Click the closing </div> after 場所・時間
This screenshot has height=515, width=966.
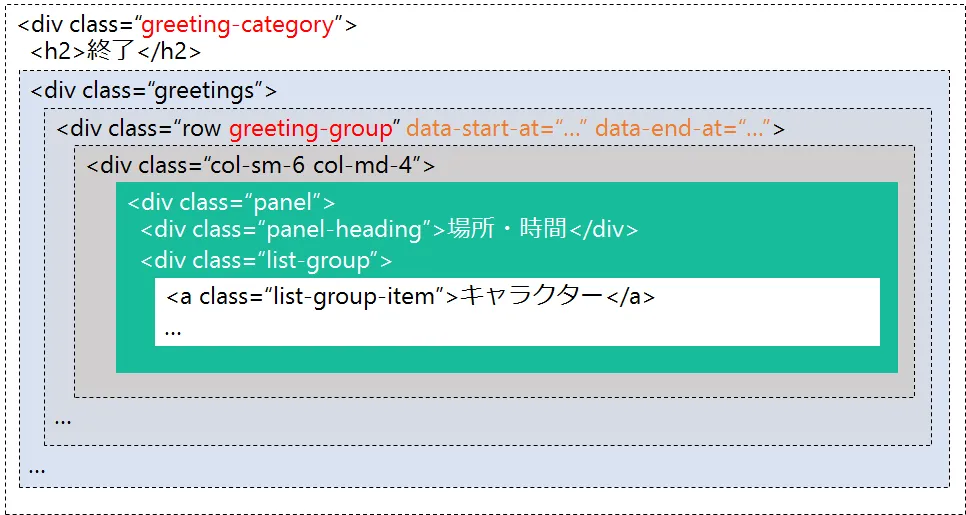pyautogui.click(x=602, y=230)
